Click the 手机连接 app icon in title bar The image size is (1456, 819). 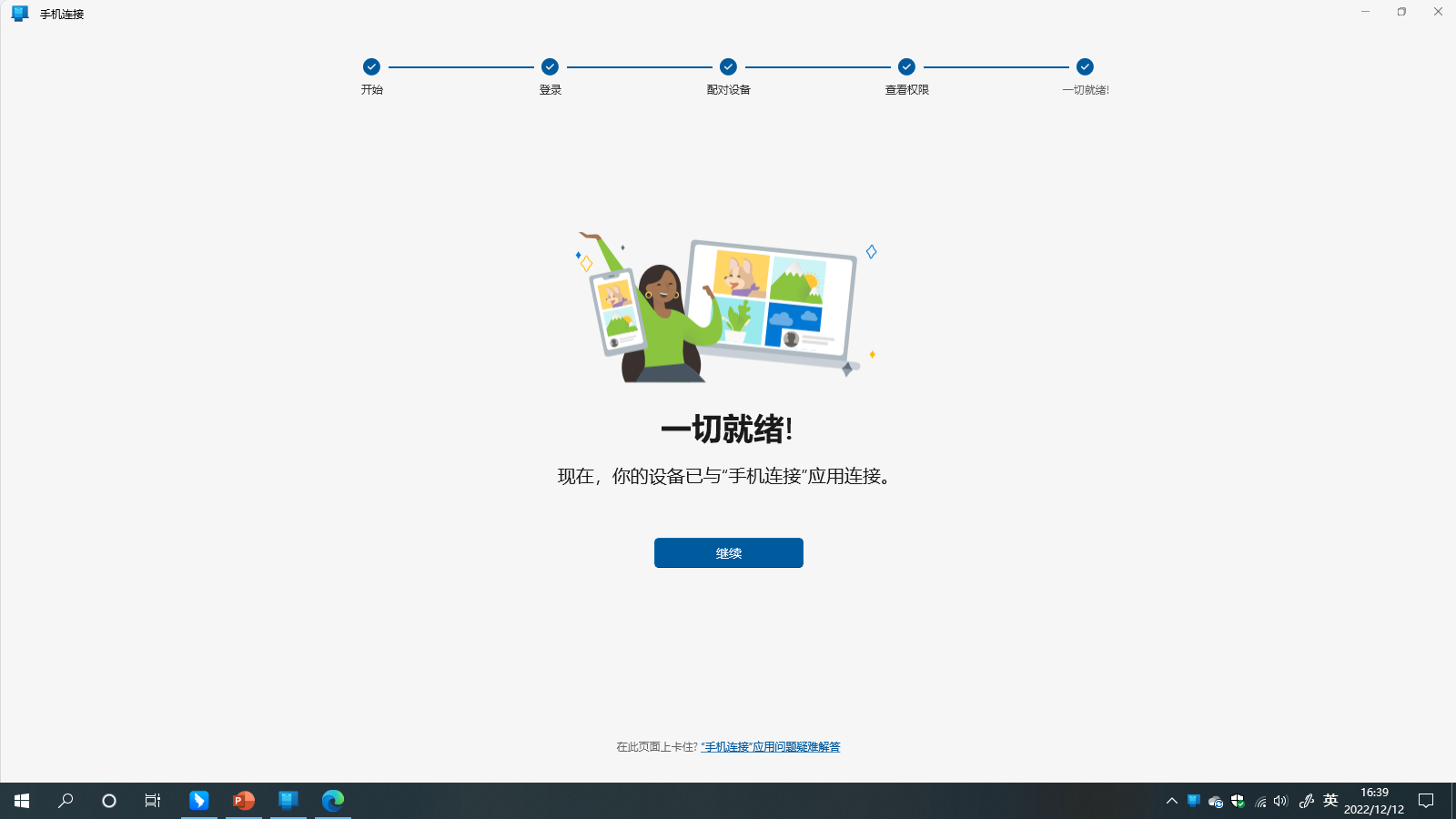coord(20,14)
